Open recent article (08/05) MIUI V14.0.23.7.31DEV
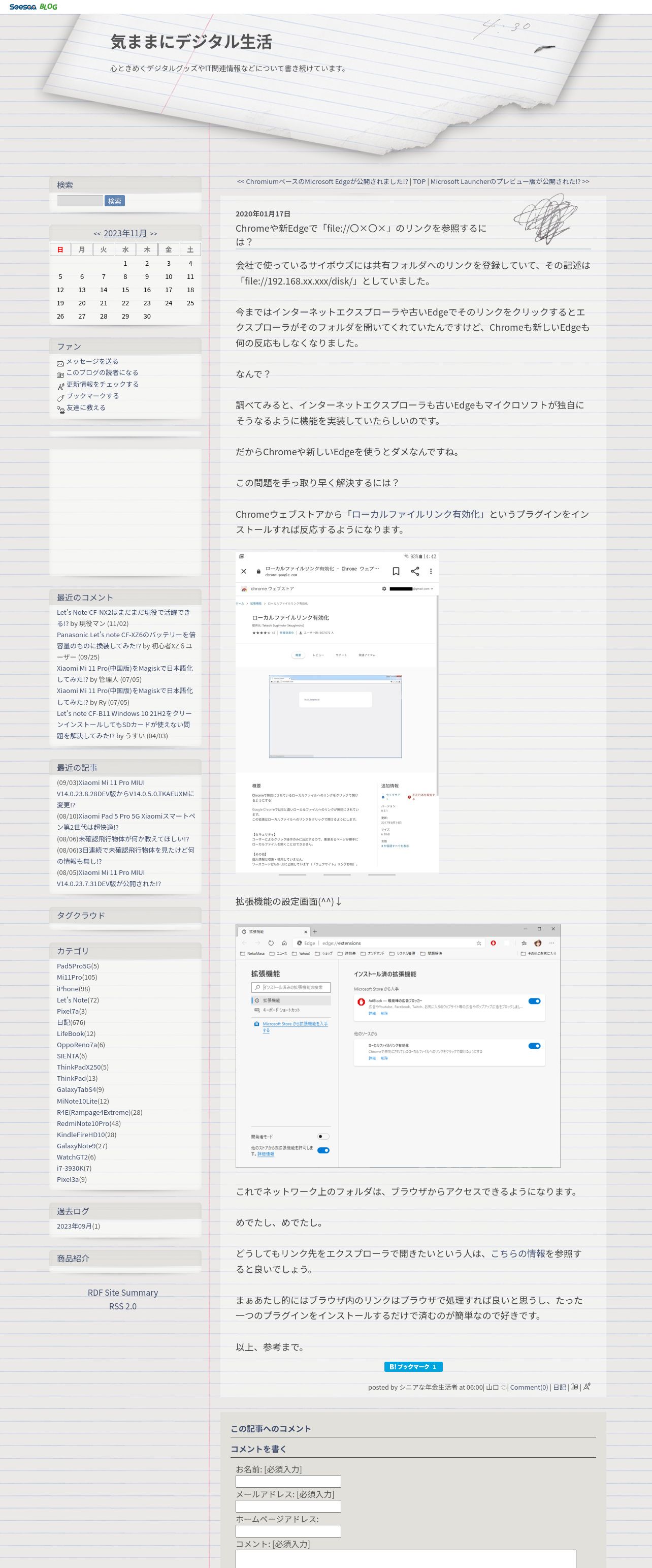 pyautogui.click(x=110, y=877)
